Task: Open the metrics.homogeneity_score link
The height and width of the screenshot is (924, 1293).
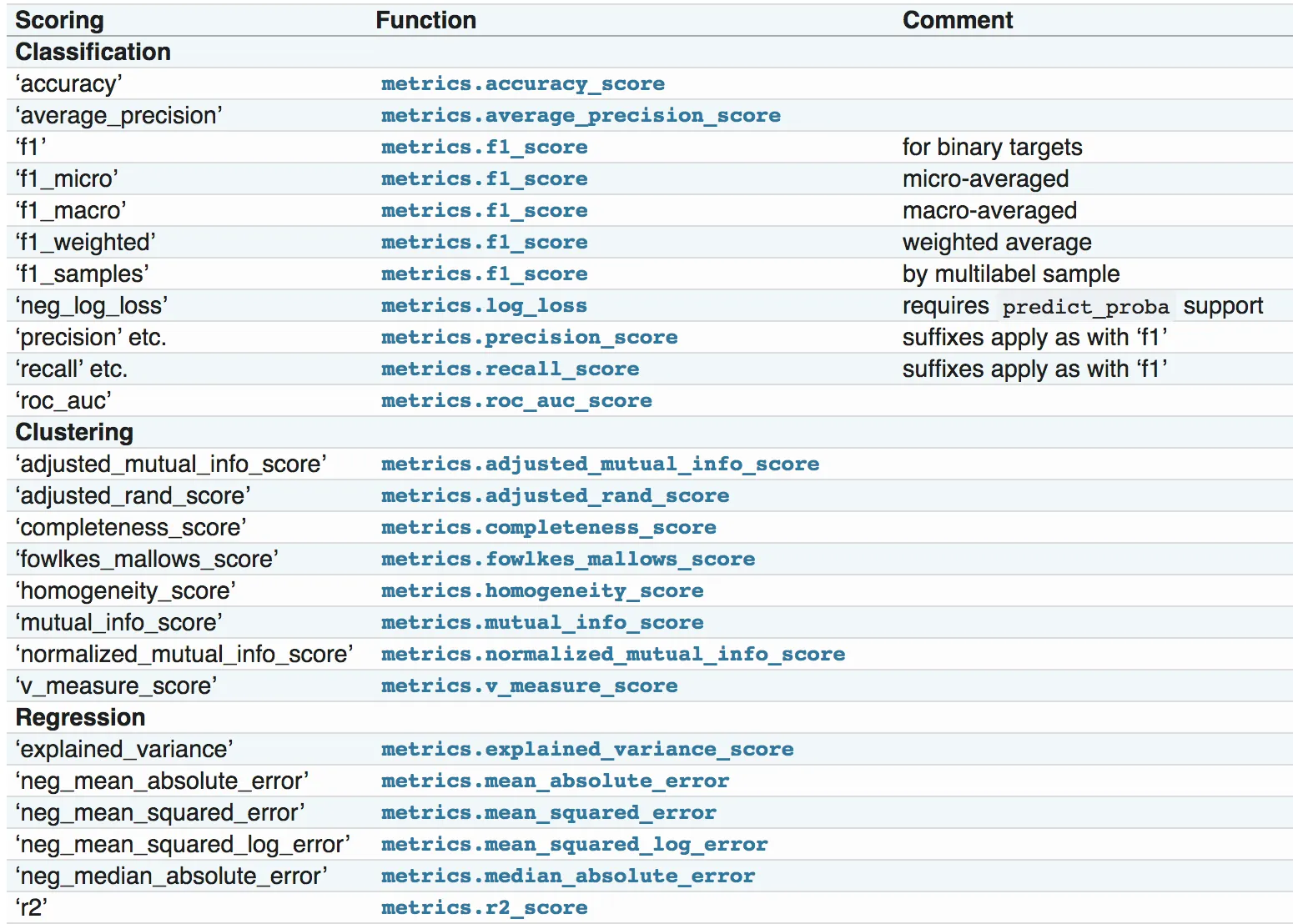Action: coord(542,591)
